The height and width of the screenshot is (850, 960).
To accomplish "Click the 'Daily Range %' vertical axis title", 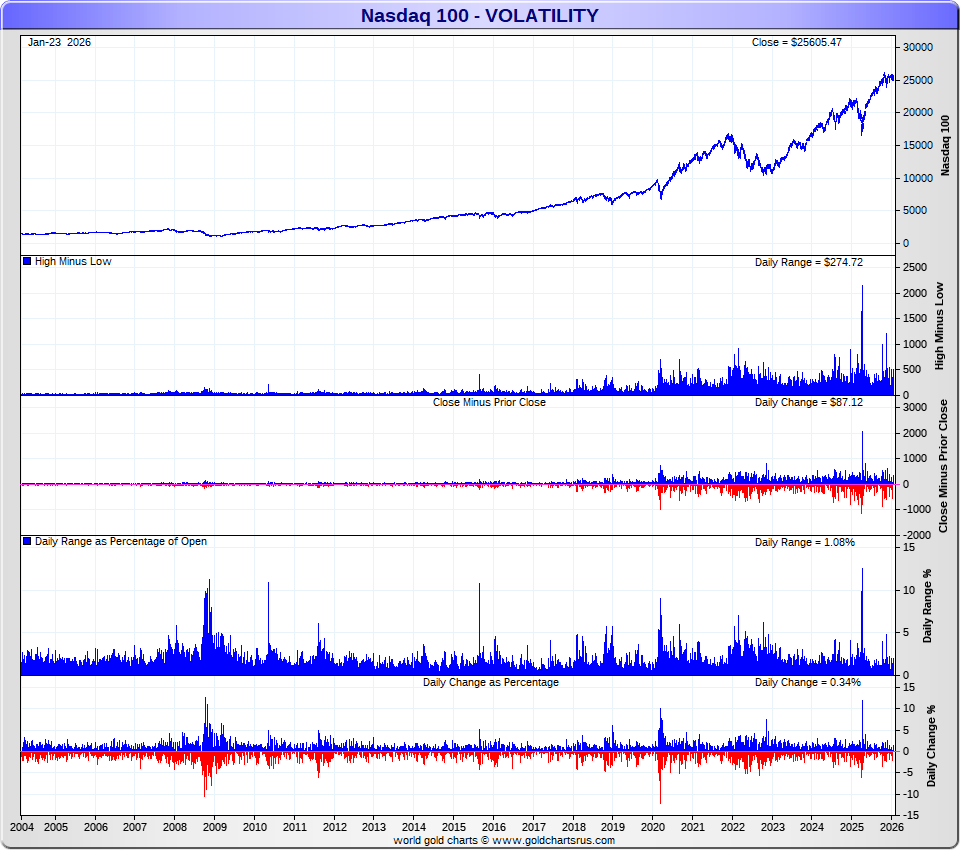I will point(928,606).
